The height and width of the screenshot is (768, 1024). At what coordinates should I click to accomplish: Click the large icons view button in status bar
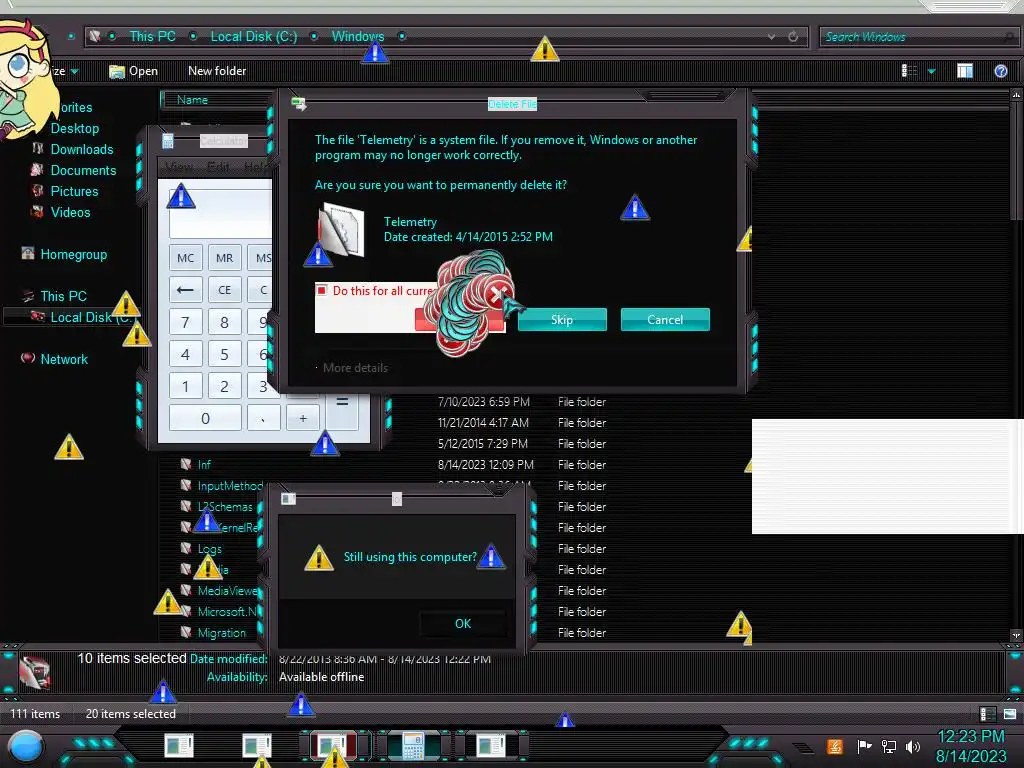click(1010, 714)
